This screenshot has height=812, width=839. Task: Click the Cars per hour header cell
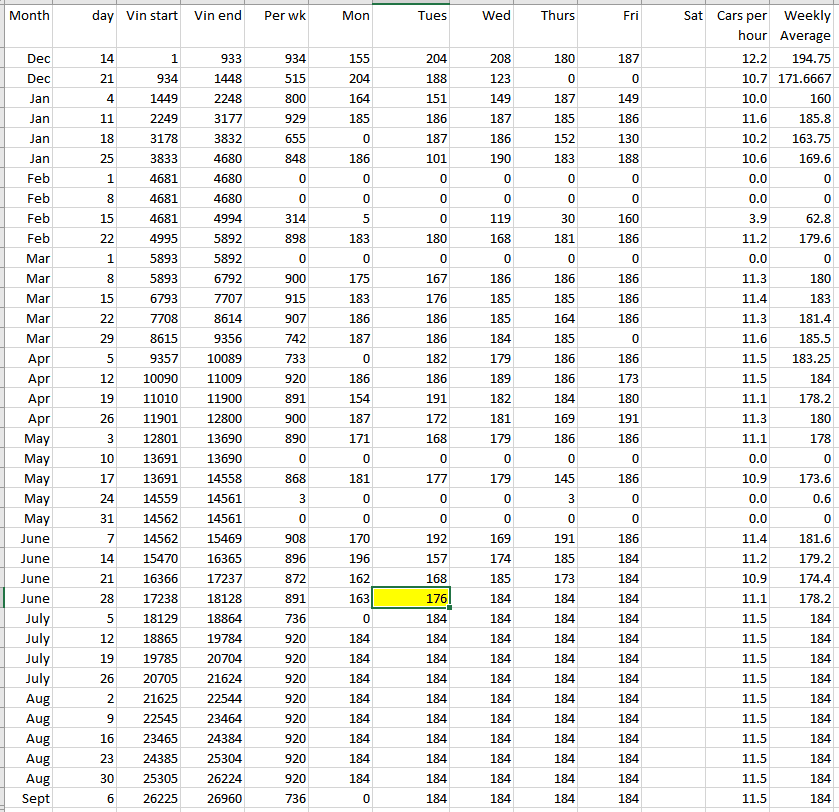pyautogui.click(x=741, y=26)
